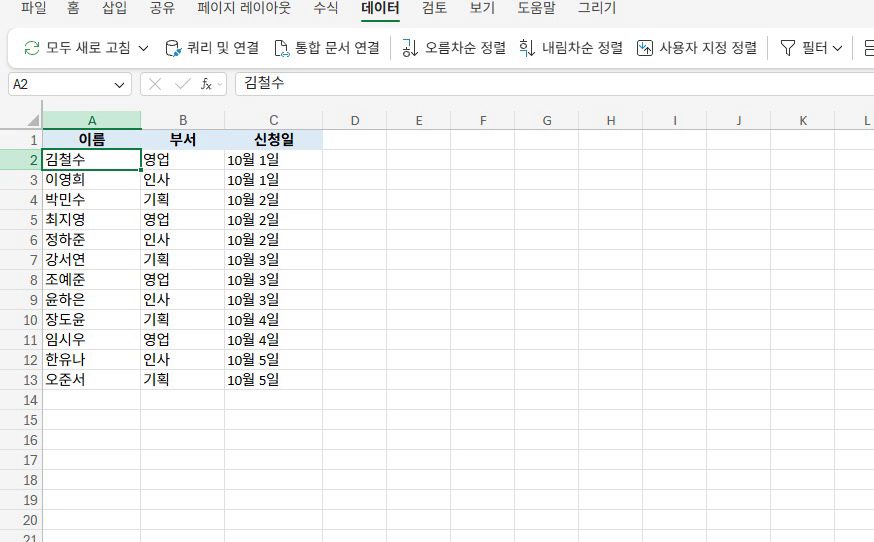
Task: Switch to the 삽입 tab
Action: pos(115,8)
